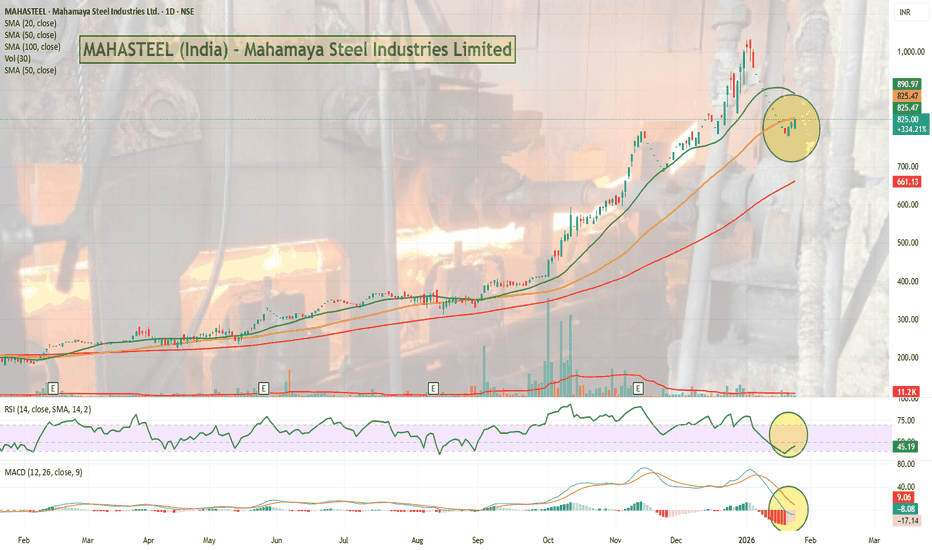Open the earnings marker E before June
Screen dimensions: 932x550
click(x=263, y=388)
